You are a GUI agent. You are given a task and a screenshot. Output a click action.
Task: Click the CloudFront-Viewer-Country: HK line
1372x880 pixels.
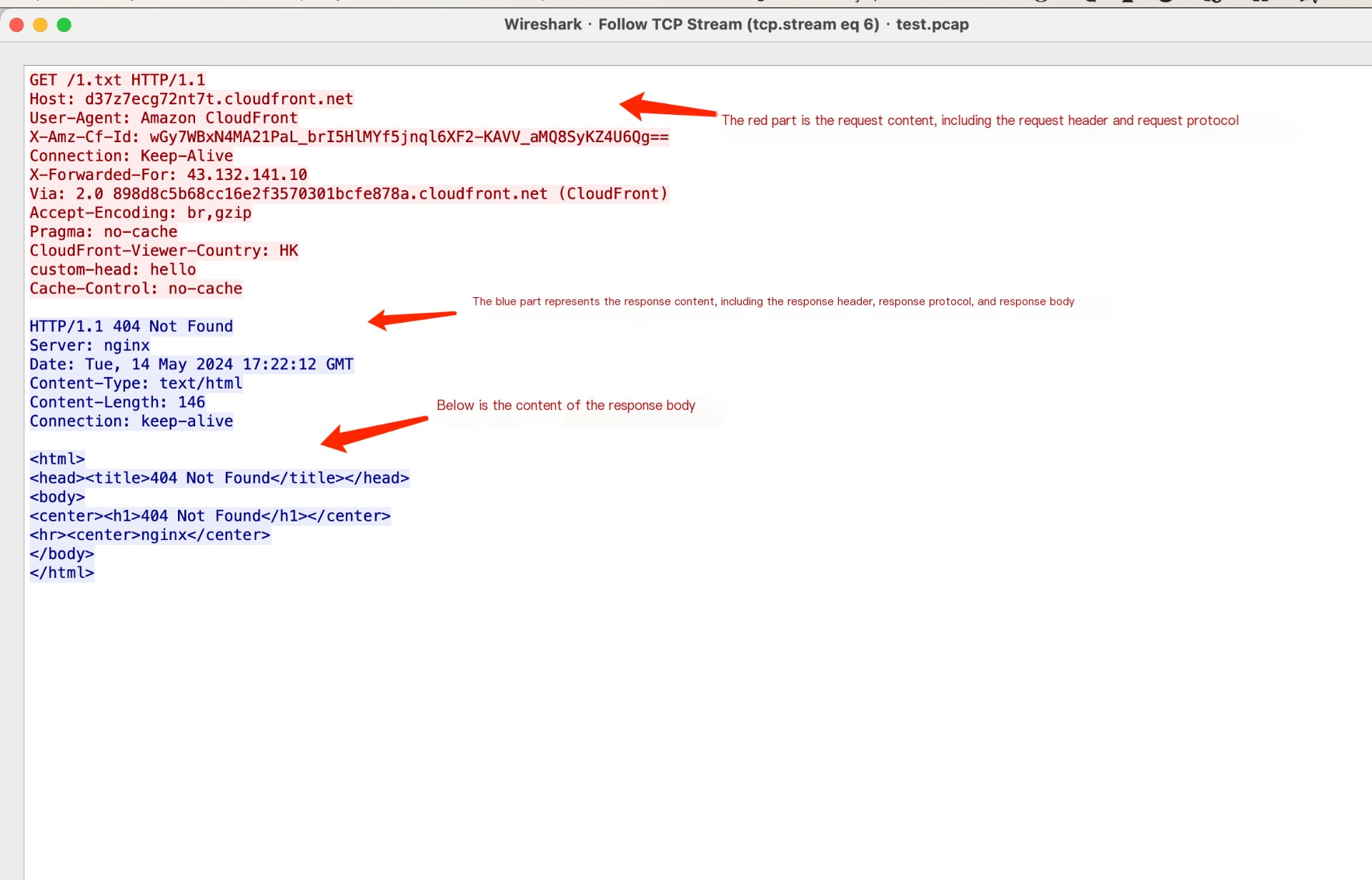pyautogui.click(x=164, y=251)
